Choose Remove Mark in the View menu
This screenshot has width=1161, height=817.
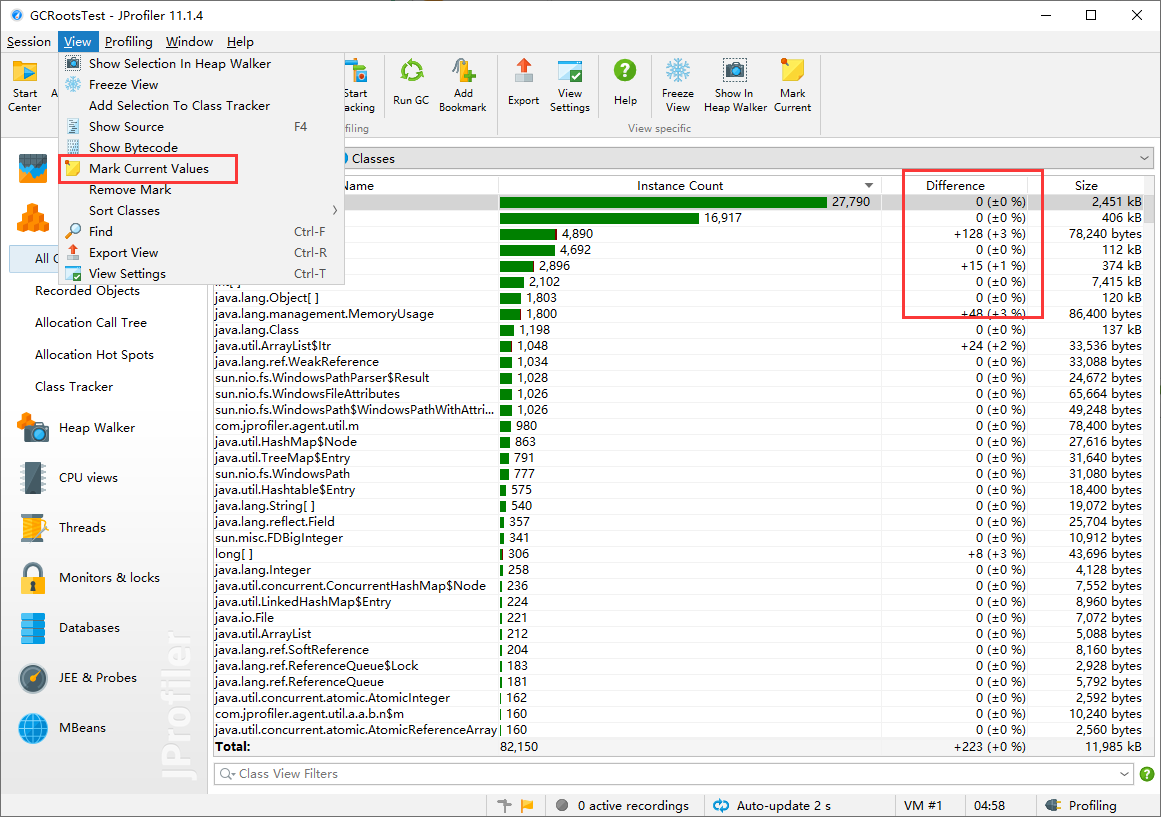pos(201,190)
